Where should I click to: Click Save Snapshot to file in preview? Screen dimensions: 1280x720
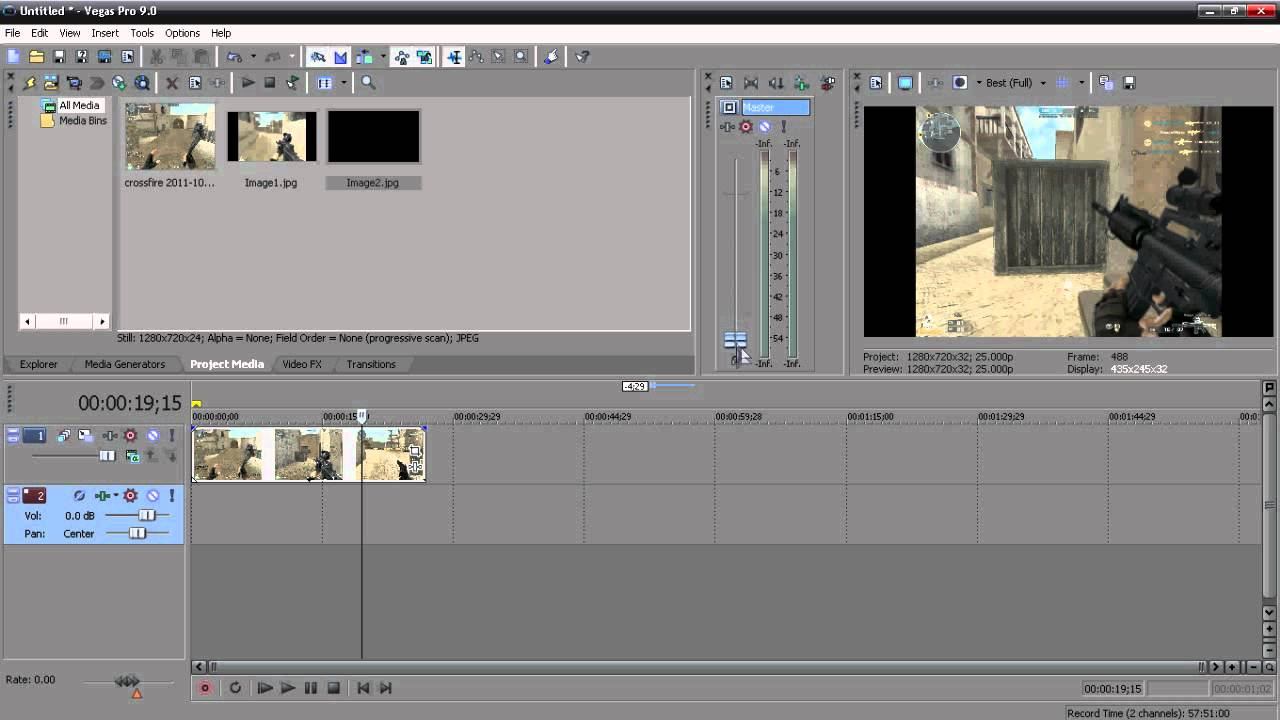coord(1129,83)
